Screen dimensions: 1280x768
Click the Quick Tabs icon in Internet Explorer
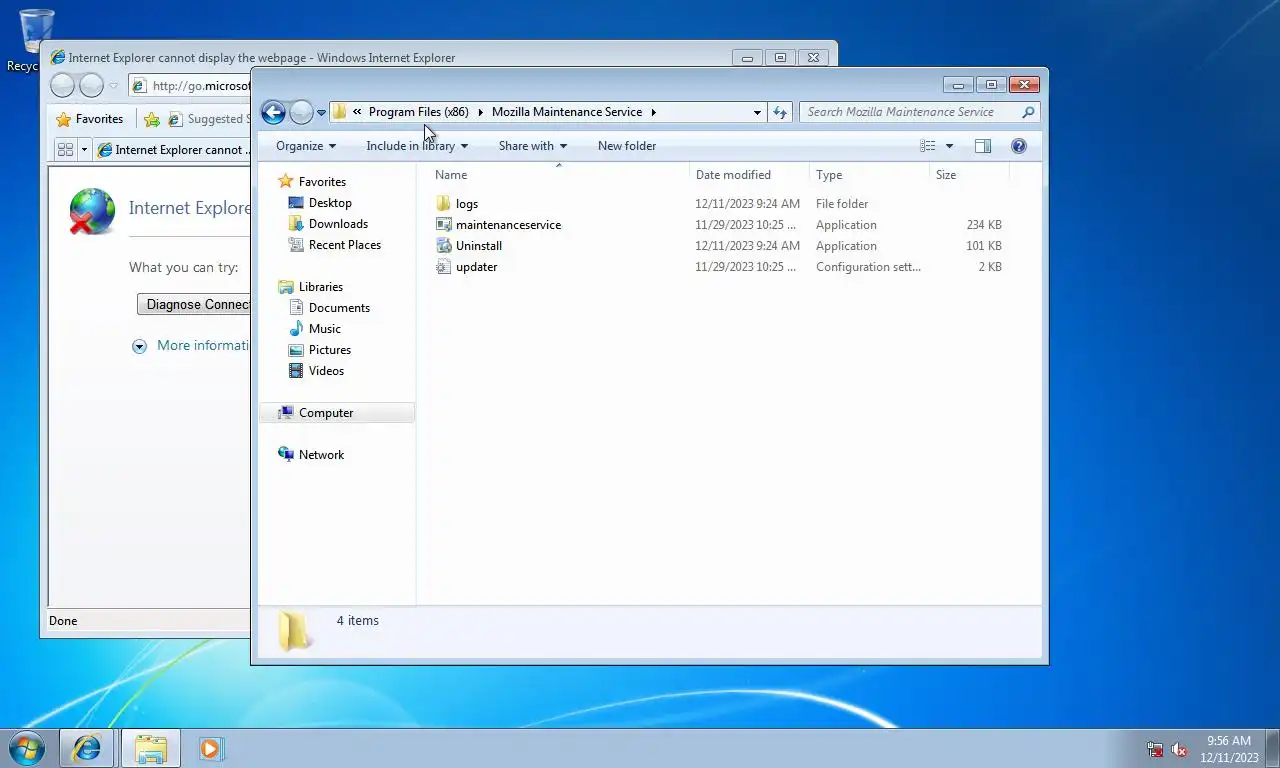click(x=65, y=150)
